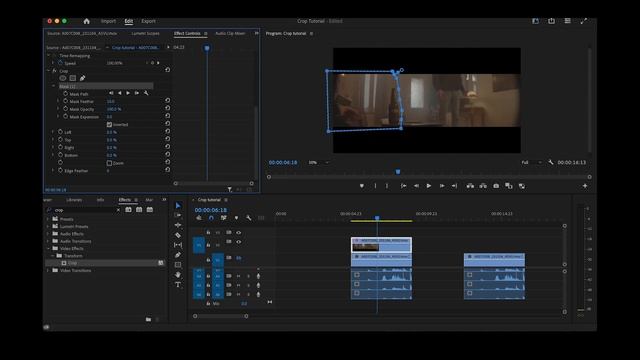Select the free draw bezier pen mask
The height and width of the screenshot is (360, 640).
82,78
